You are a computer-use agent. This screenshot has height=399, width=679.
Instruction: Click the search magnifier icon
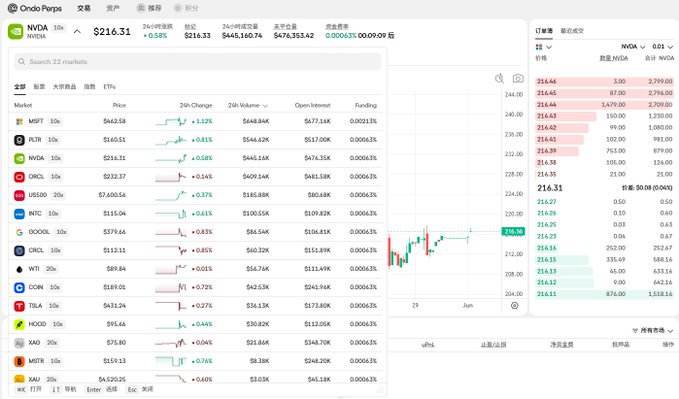22,62
